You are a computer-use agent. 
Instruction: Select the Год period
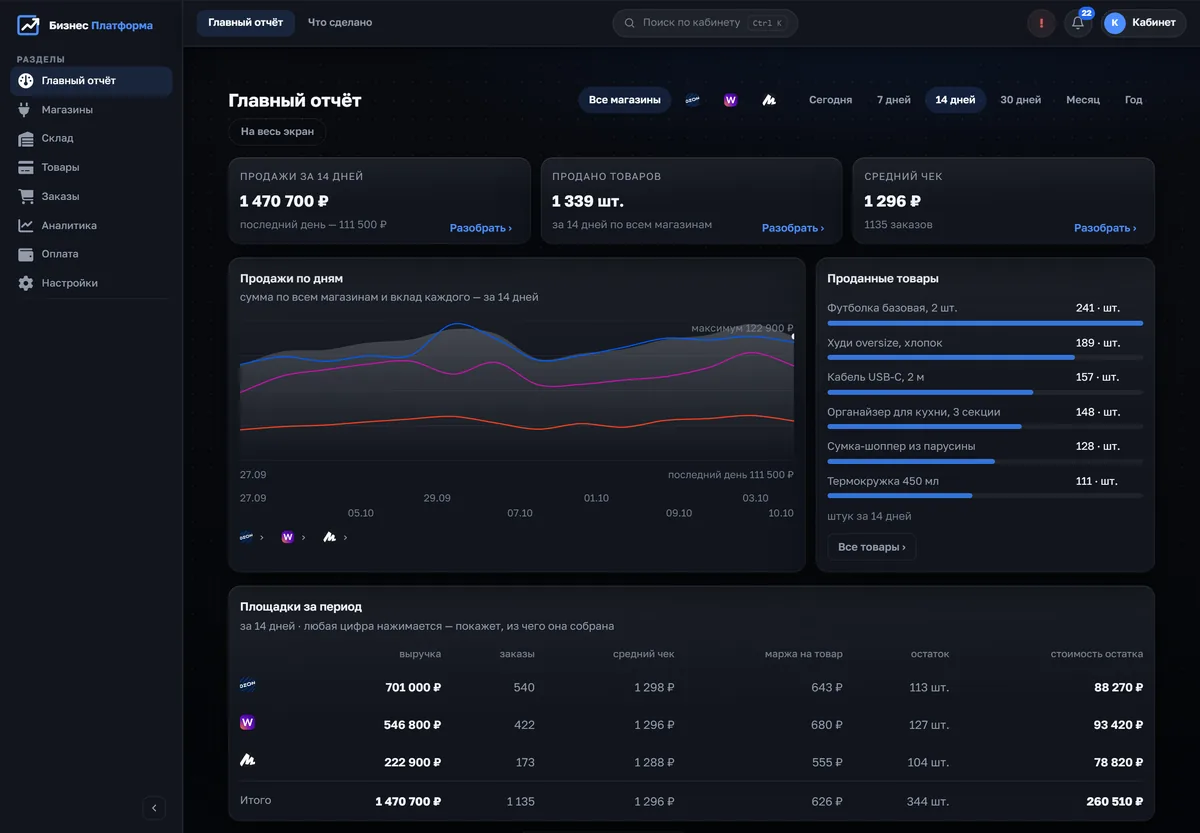click(x=1133, y=100)
